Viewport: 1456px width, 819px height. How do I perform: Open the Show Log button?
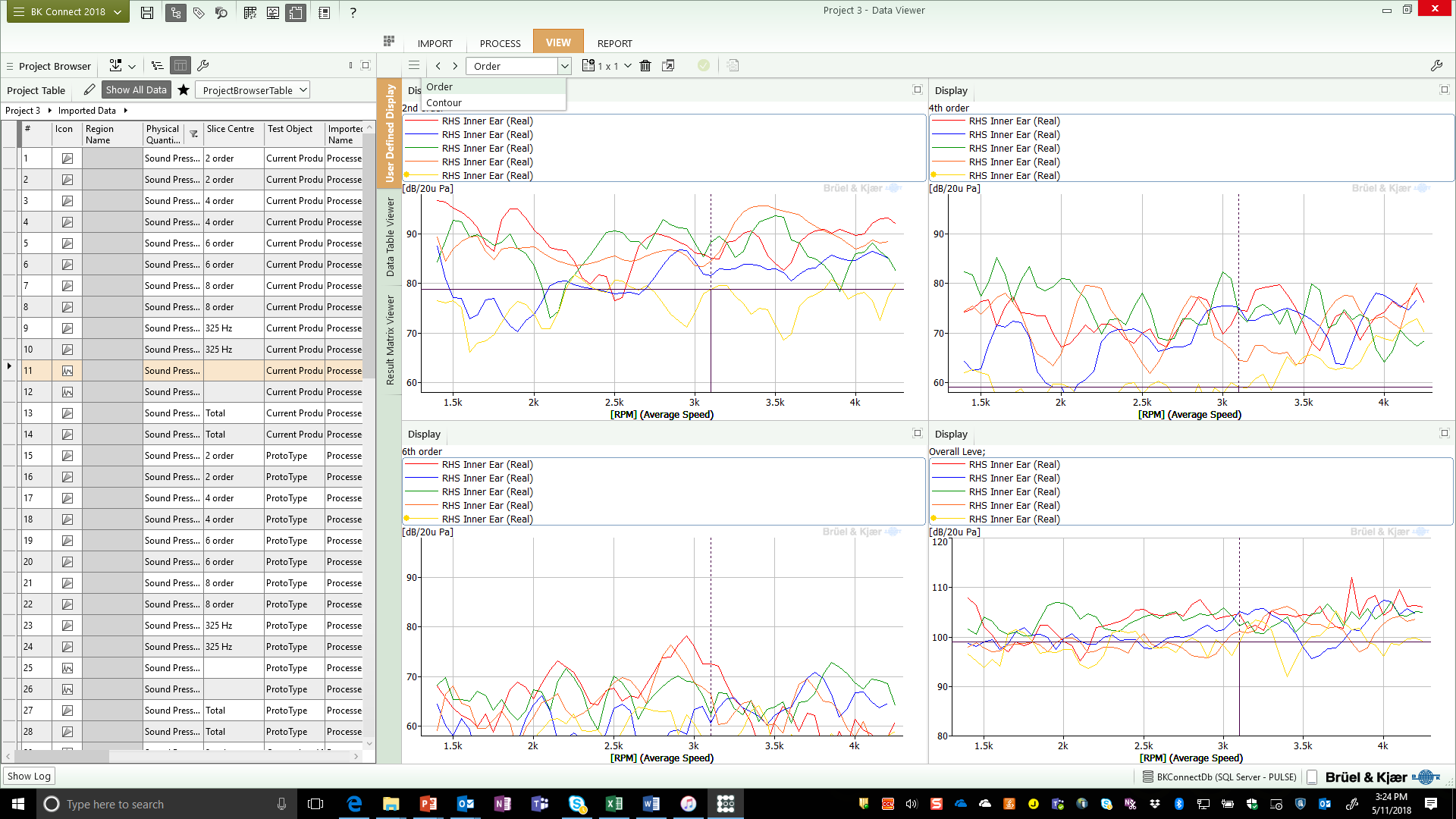click(29, 776)
